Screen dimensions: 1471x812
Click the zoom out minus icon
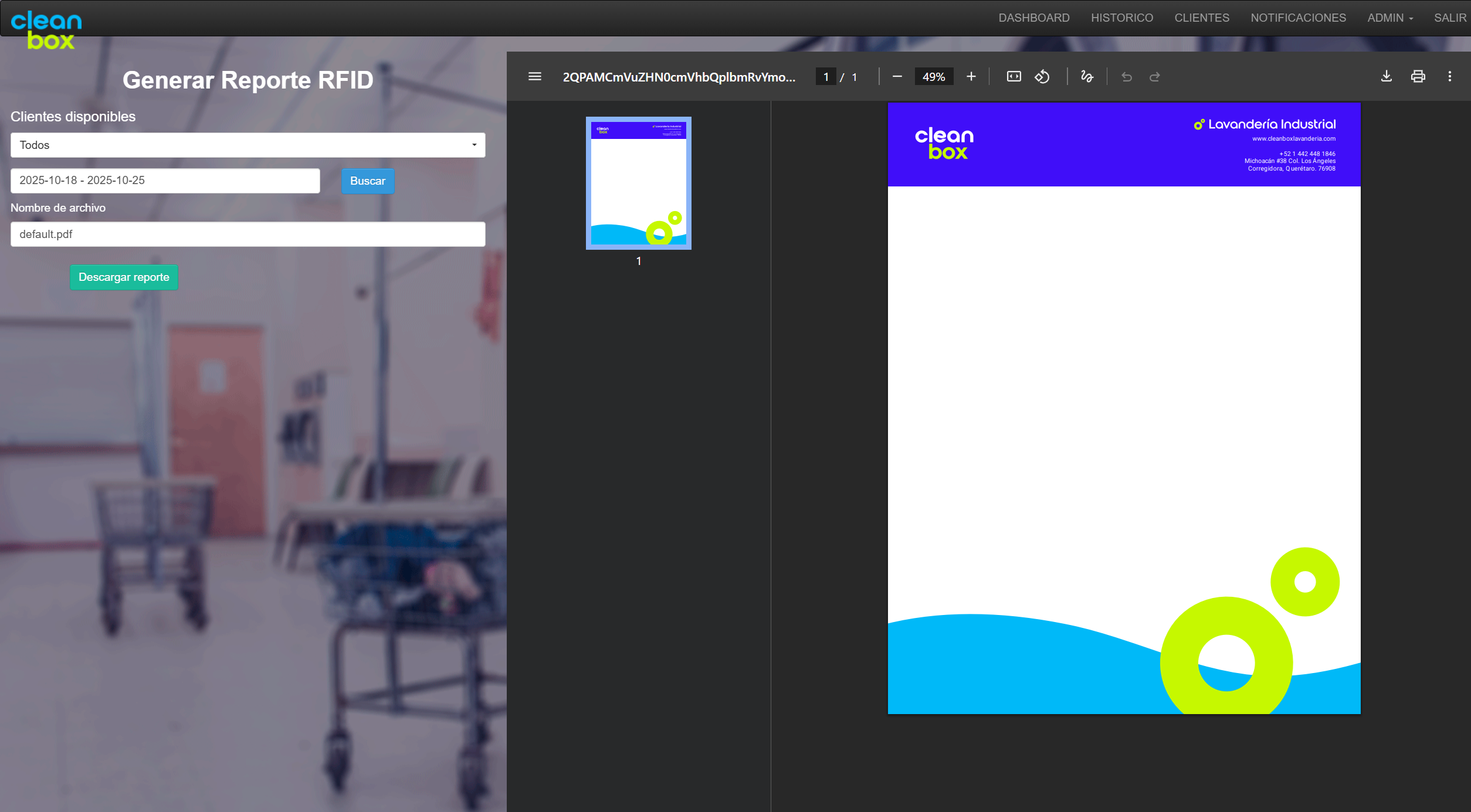(897, 77)
